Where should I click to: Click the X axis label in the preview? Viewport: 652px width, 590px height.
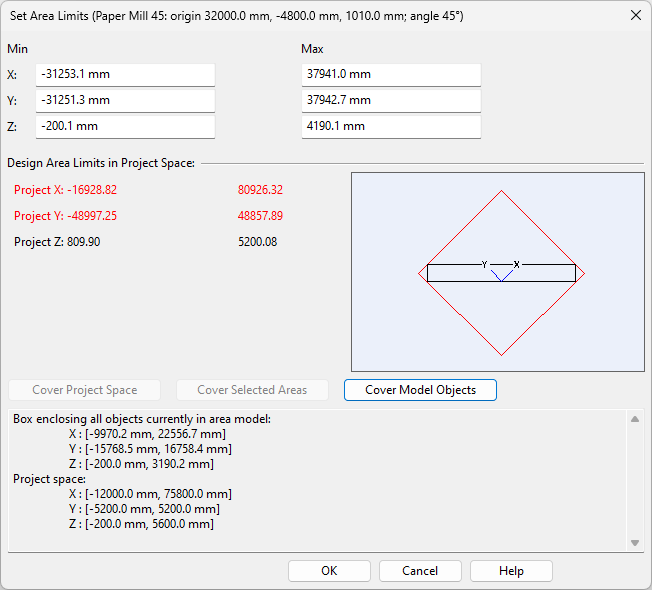(x=516, y=264)
